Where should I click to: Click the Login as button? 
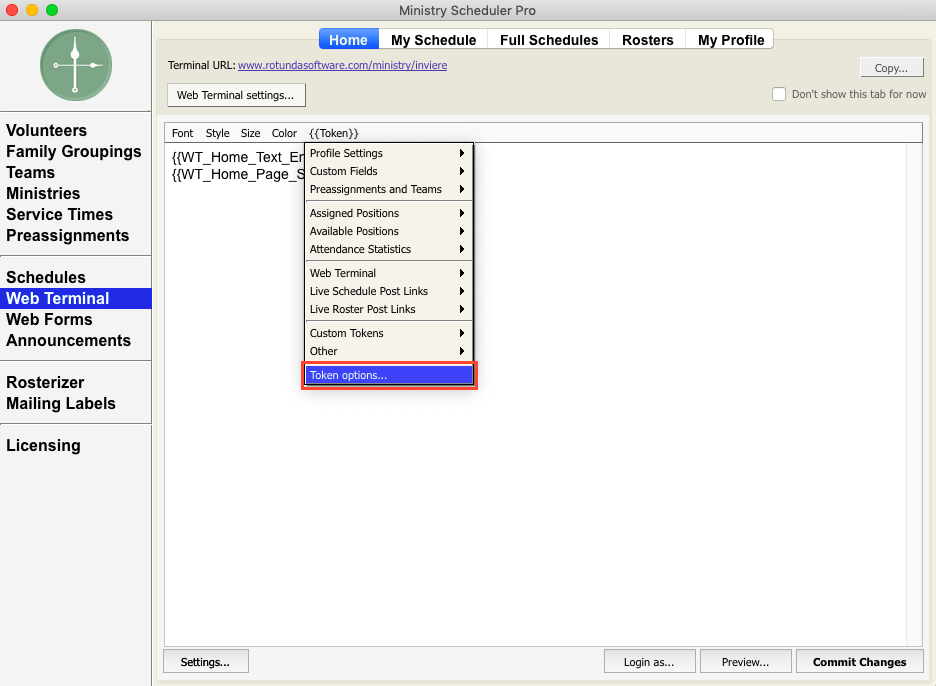click(648, 662)
